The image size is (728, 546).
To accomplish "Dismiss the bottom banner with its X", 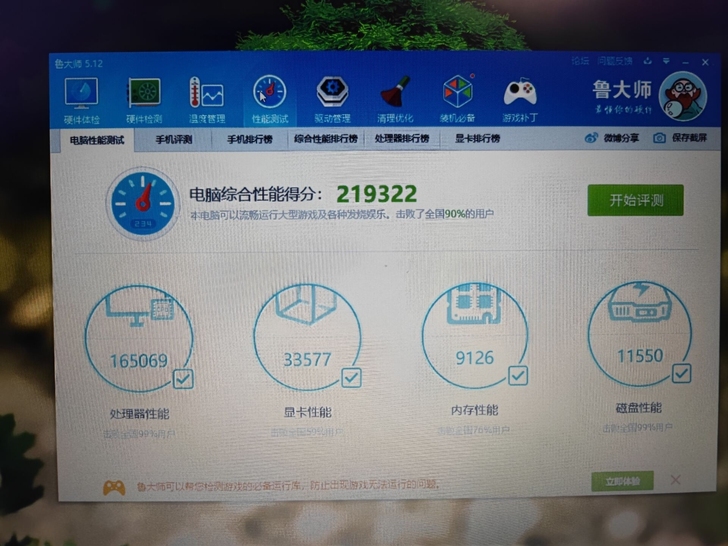I will pyautogui.click(x=676, y=480).
